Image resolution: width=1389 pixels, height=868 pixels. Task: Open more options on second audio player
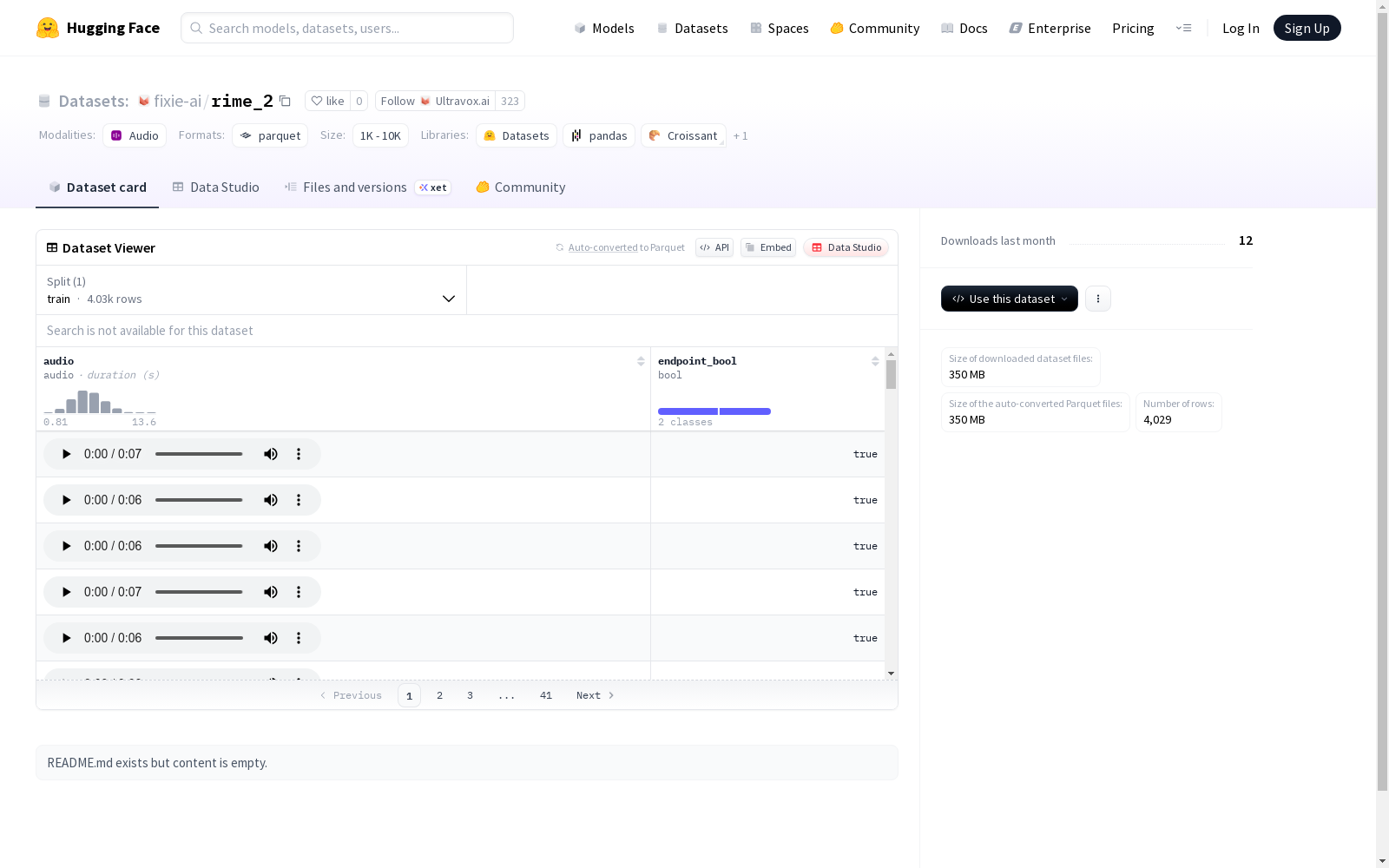[299, 500]
